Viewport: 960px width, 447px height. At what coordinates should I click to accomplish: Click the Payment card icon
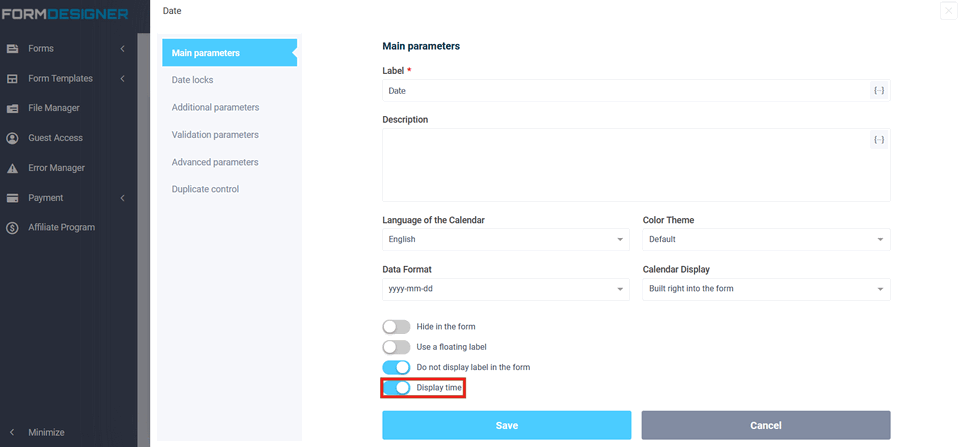tap(13, 198)
